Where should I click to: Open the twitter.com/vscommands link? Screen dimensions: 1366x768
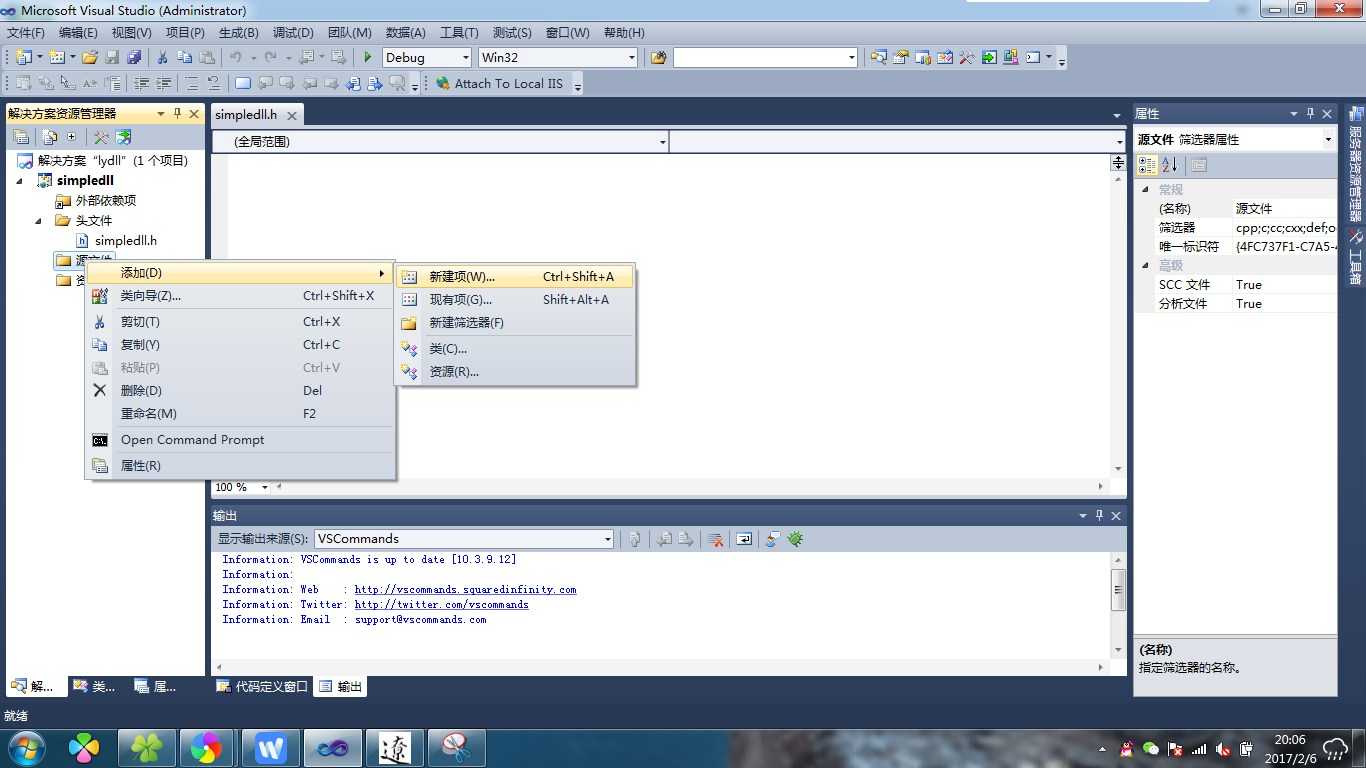tap(441, 605)
